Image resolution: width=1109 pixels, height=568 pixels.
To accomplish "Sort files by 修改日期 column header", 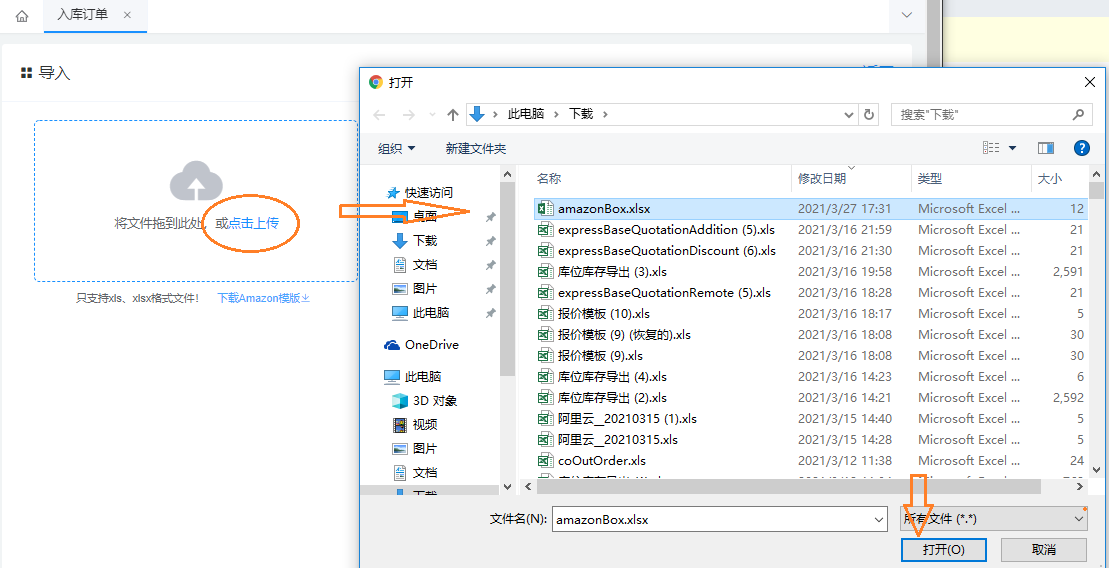I will [x=821, y=179].
